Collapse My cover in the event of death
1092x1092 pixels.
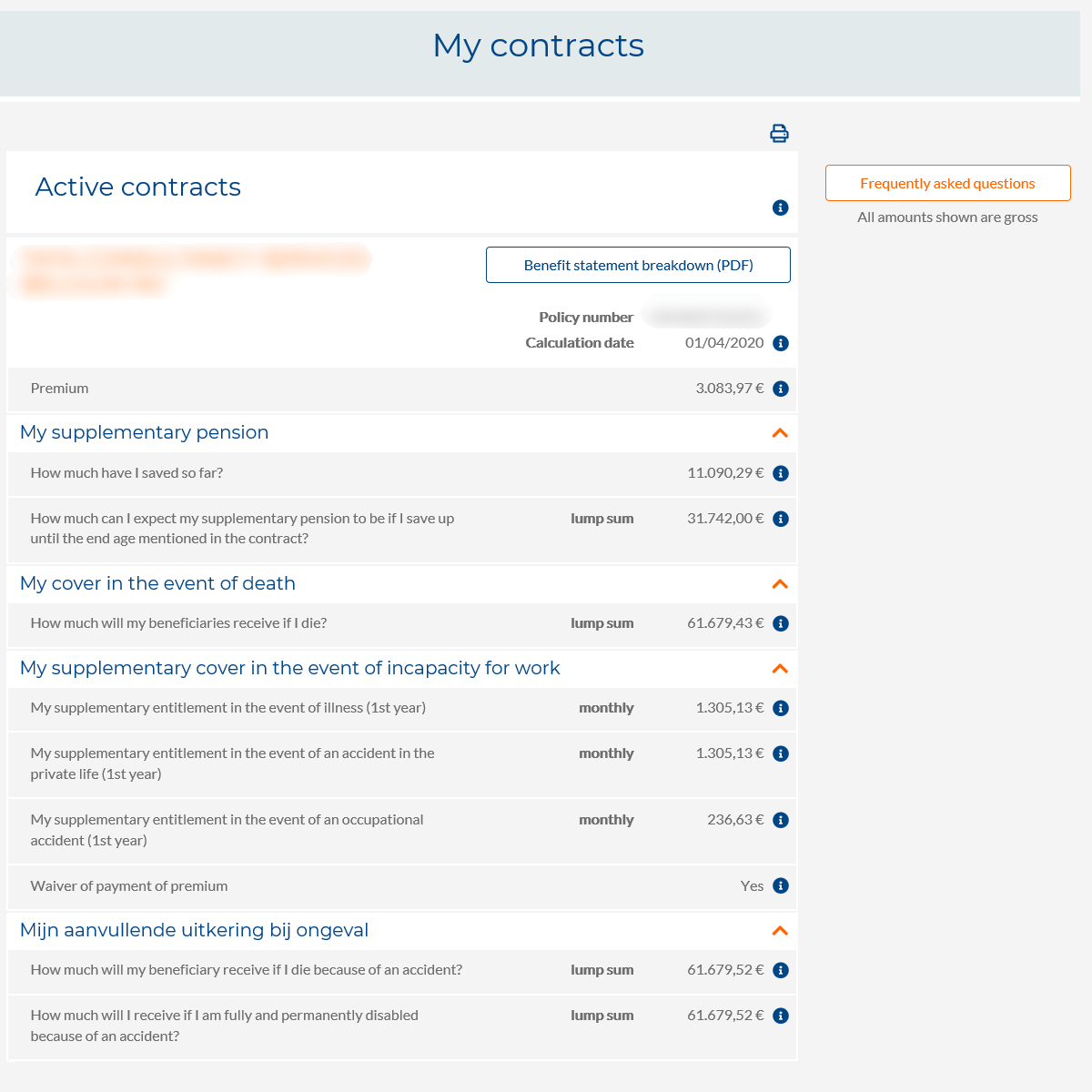[779, 584]
